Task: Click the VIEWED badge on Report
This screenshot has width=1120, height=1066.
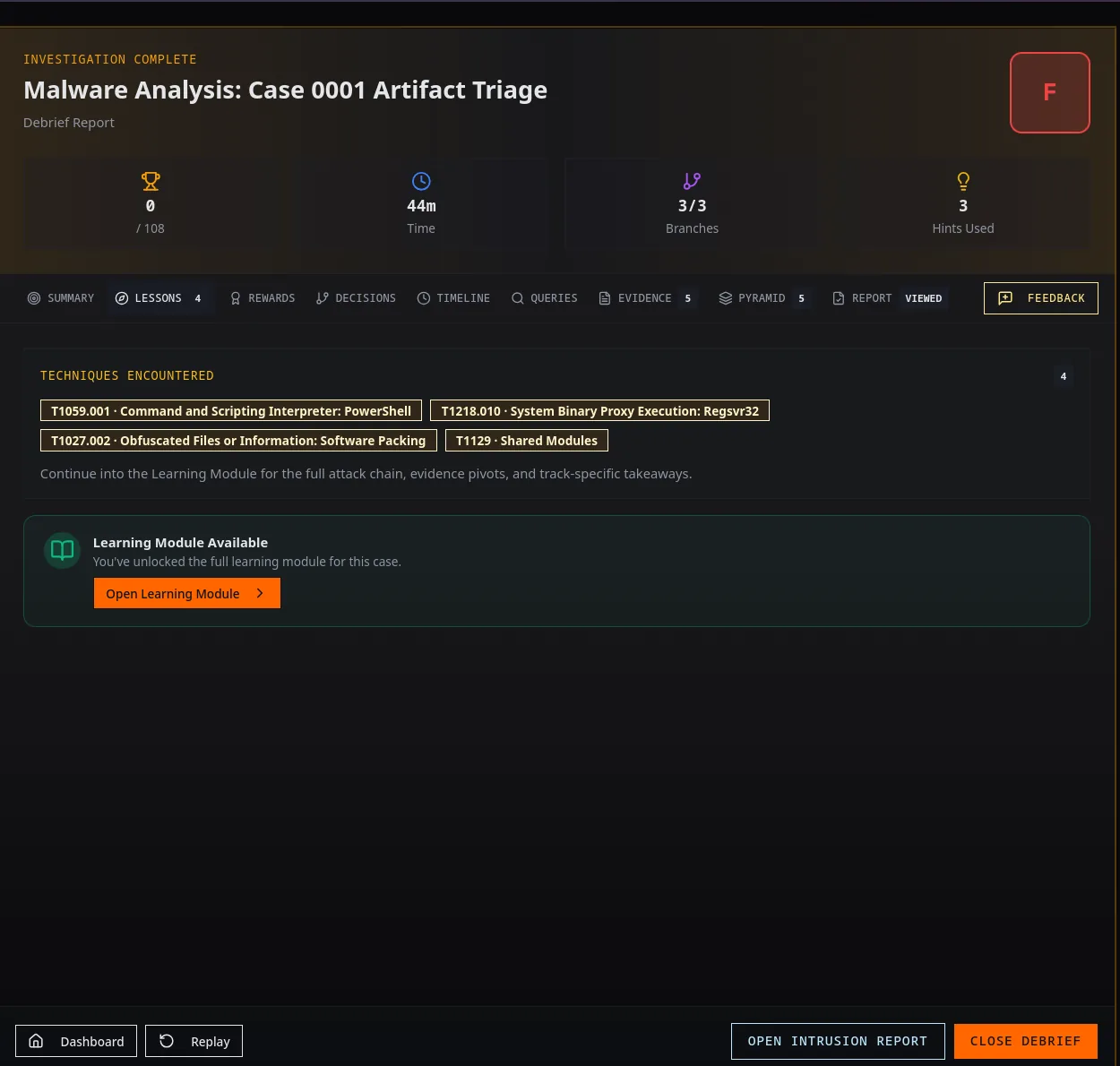Action: click(924, 298)
